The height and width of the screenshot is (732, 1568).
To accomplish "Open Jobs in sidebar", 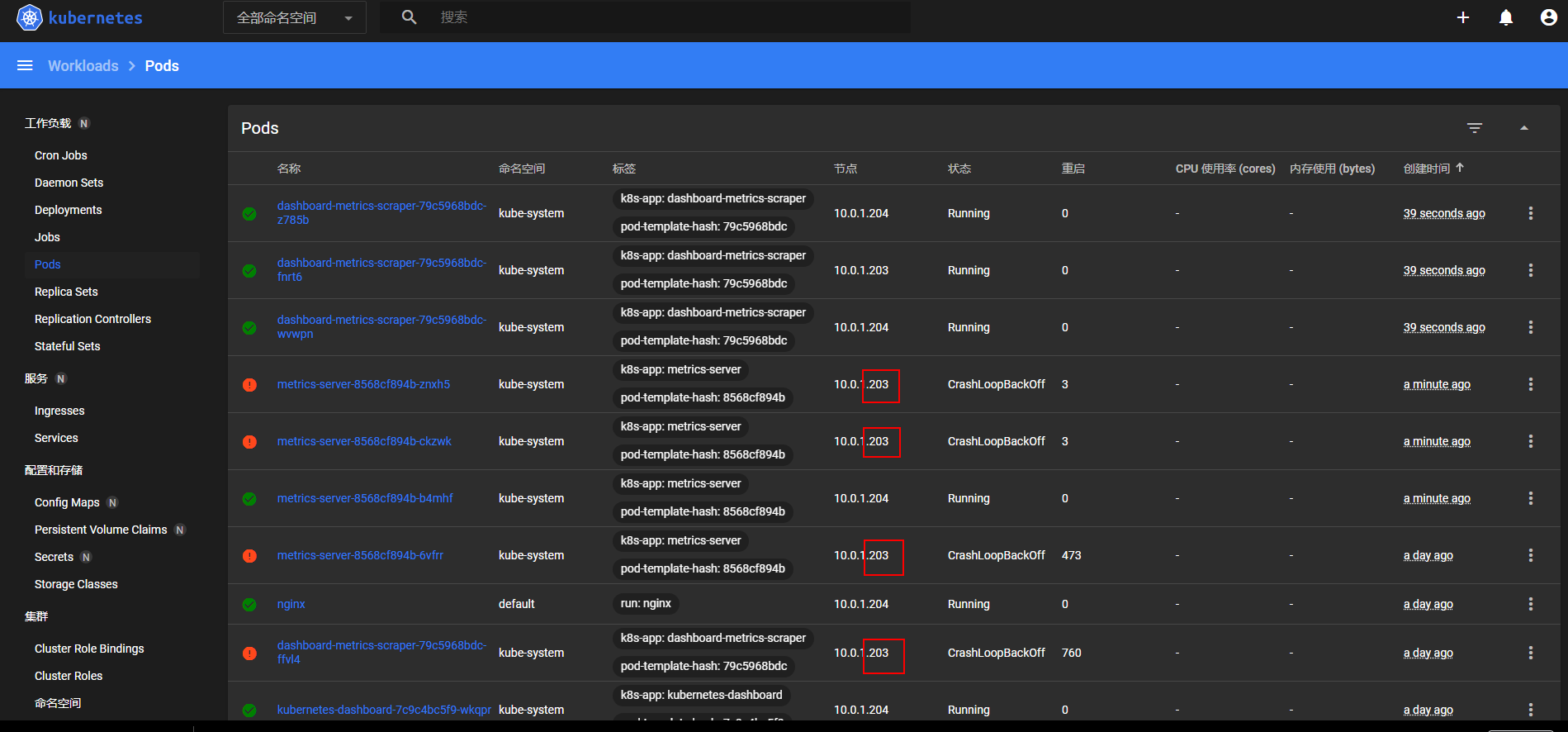I will (x=47, y=237).
